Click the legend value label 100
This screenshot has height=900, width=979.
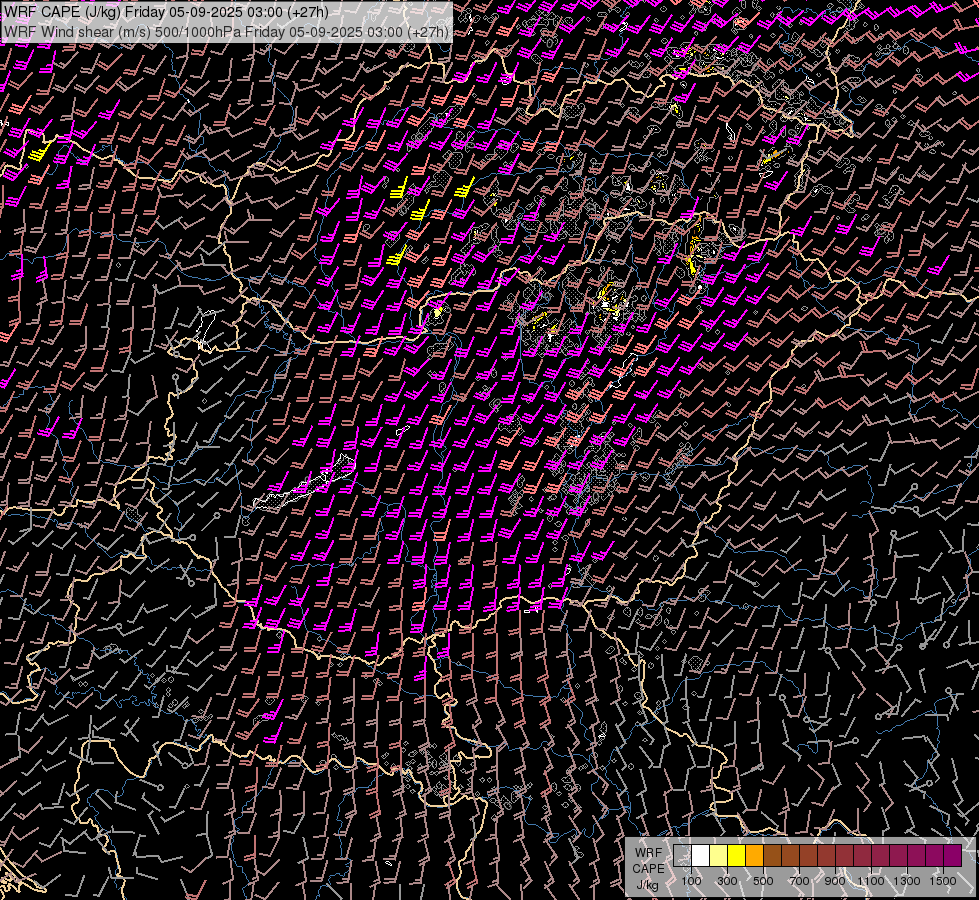click(691, 881)
